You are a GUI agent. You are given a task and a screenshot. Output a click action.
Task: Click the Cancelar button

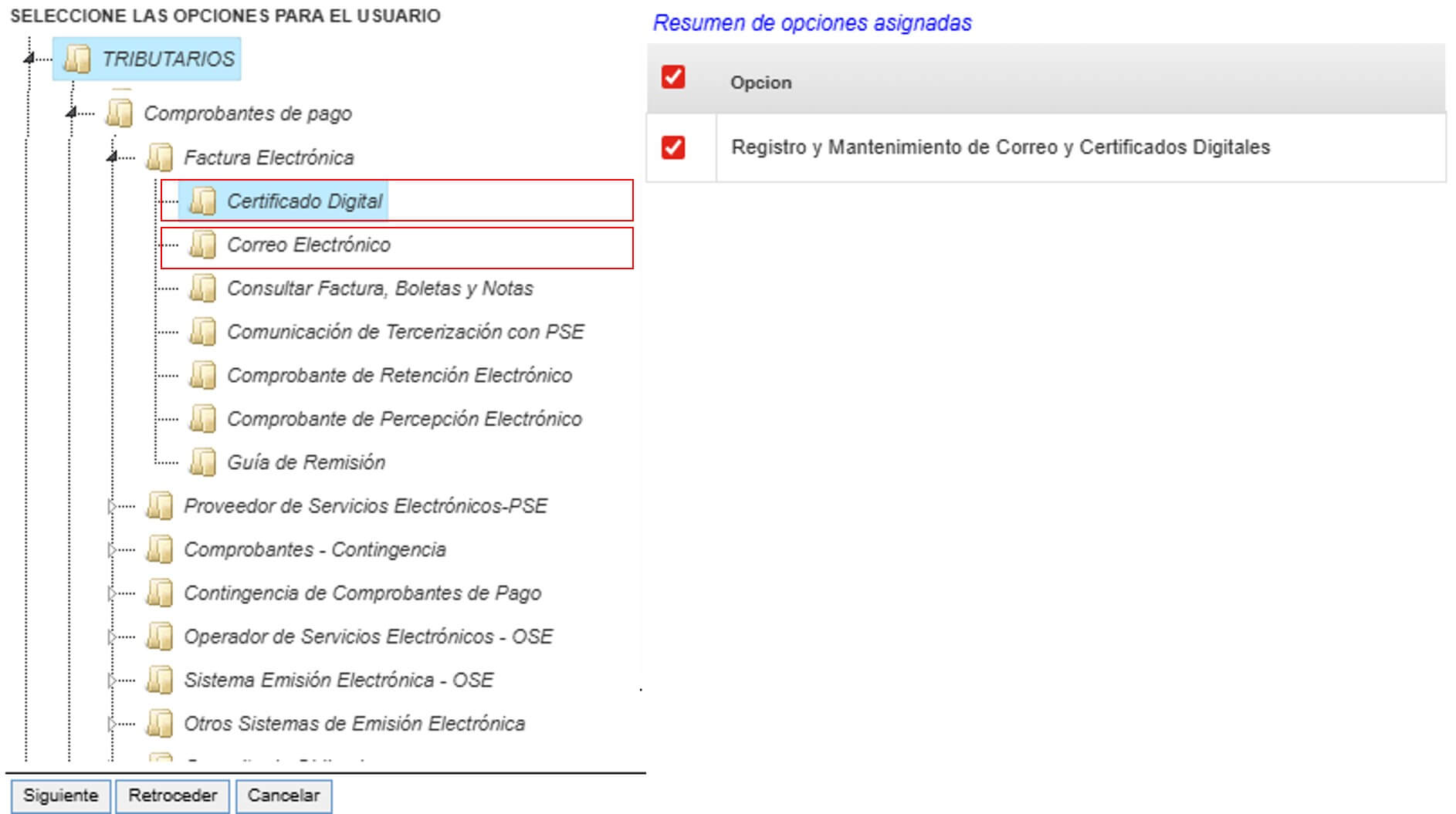(283, 795)
